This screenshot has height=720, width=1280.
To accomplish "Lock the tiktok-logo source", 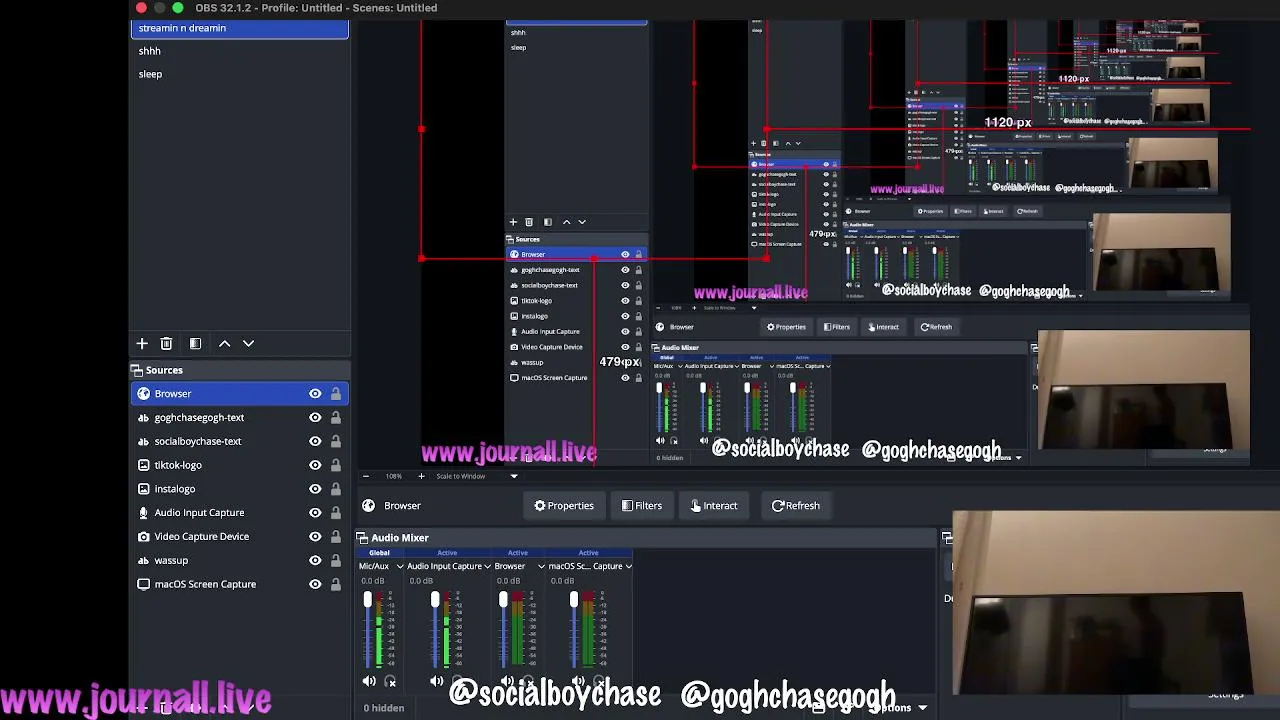I will (336, 465).
